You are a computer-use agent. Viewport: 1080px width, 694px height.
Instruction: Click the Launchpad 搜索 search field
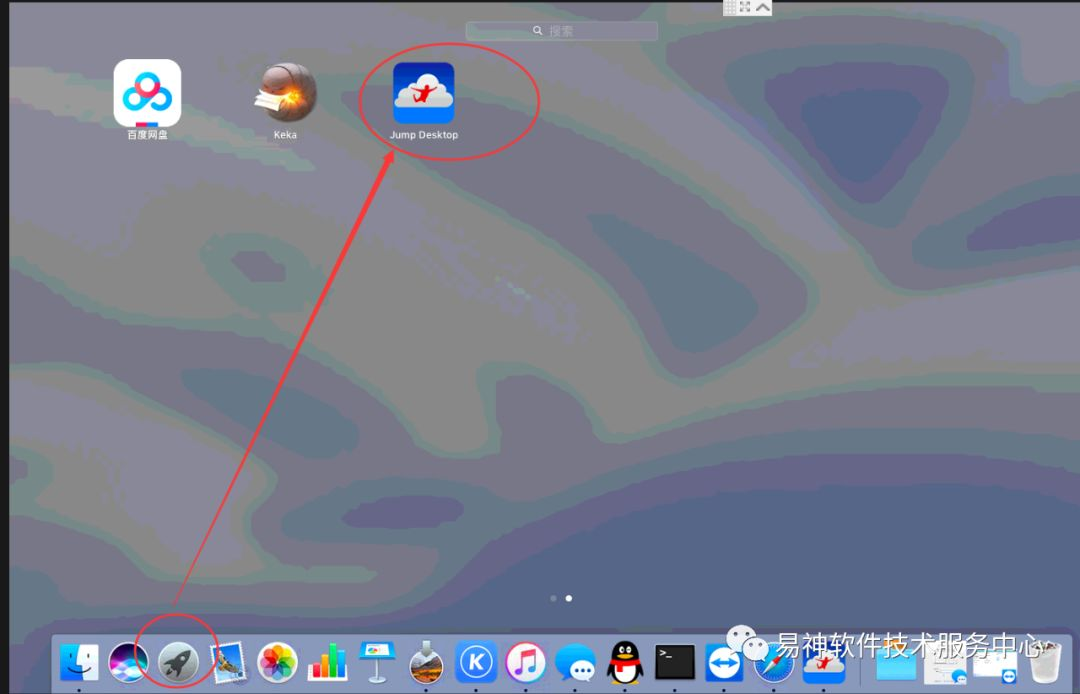coord(562,31)
